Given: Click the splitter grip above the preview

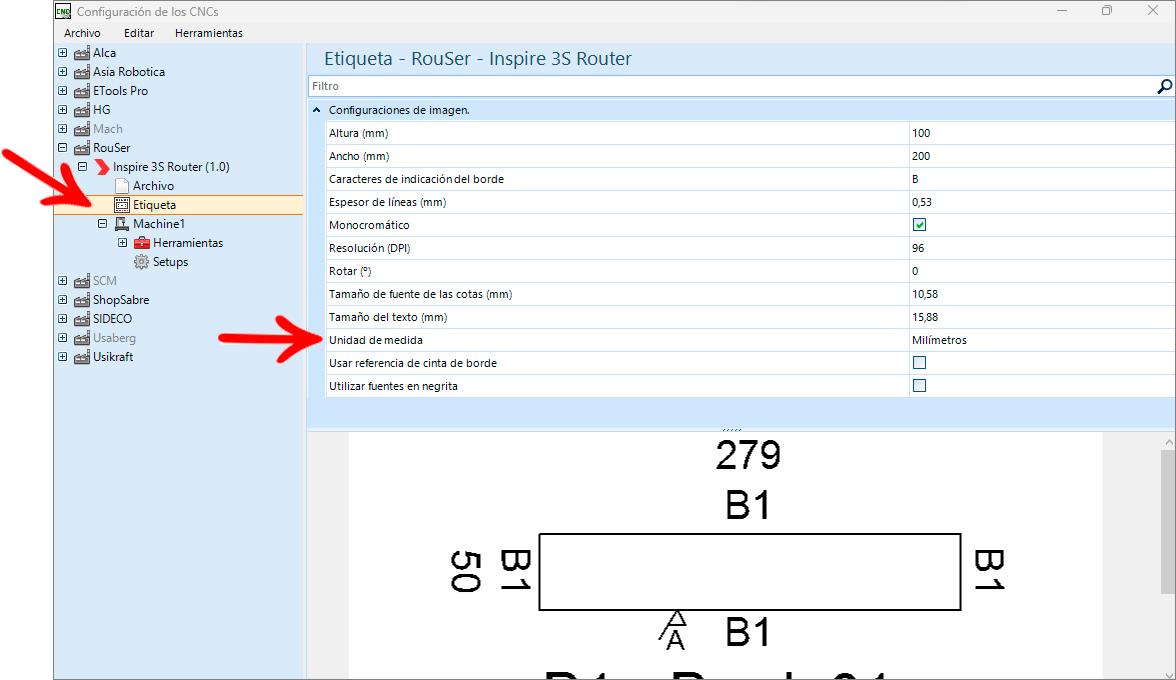Looking at the screenshot, I should [x=732, y=430].
